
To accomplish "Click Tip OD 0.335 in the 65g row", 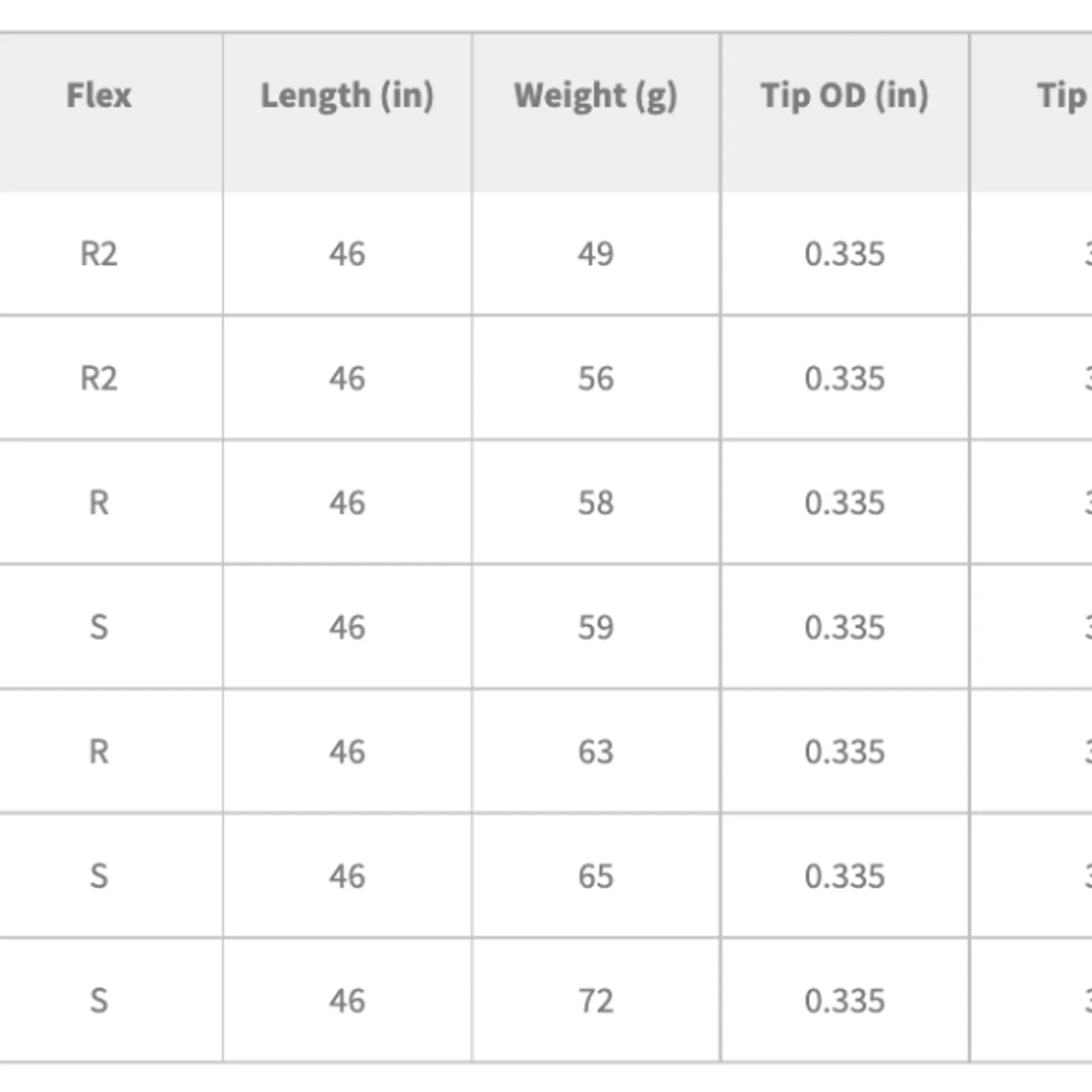I will (x=844, y=876).
